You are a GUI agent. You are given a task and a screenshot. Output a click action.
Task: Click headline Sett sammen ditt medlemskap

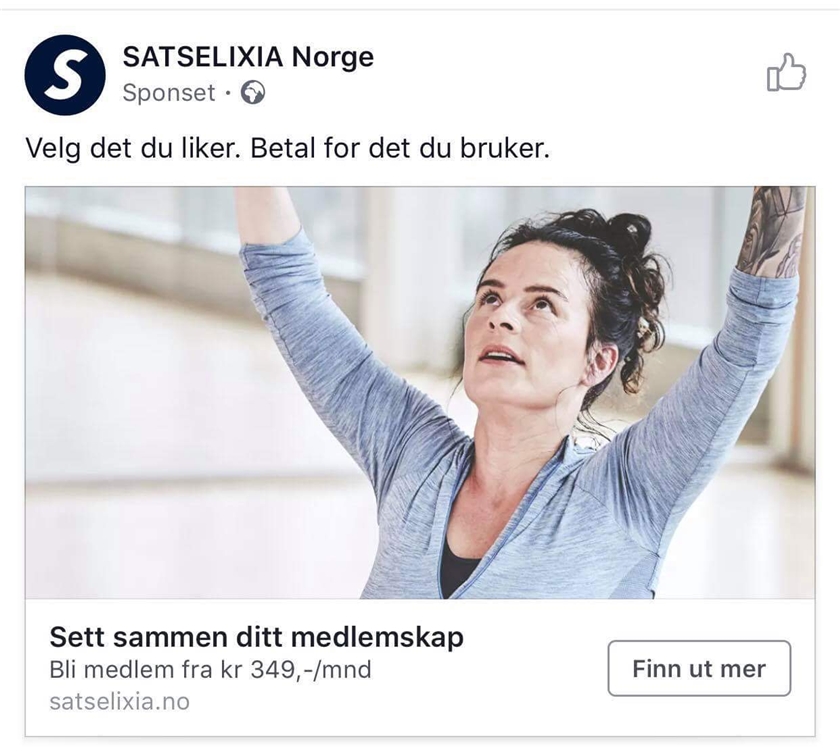(x=257, y=637)
